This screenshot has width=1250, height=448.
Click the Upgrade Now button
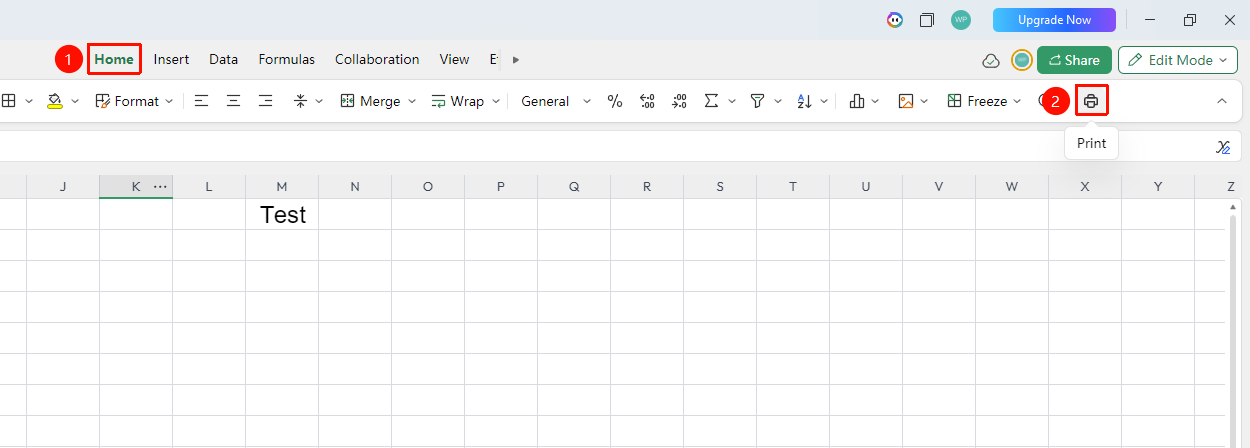click(1054, 20)
